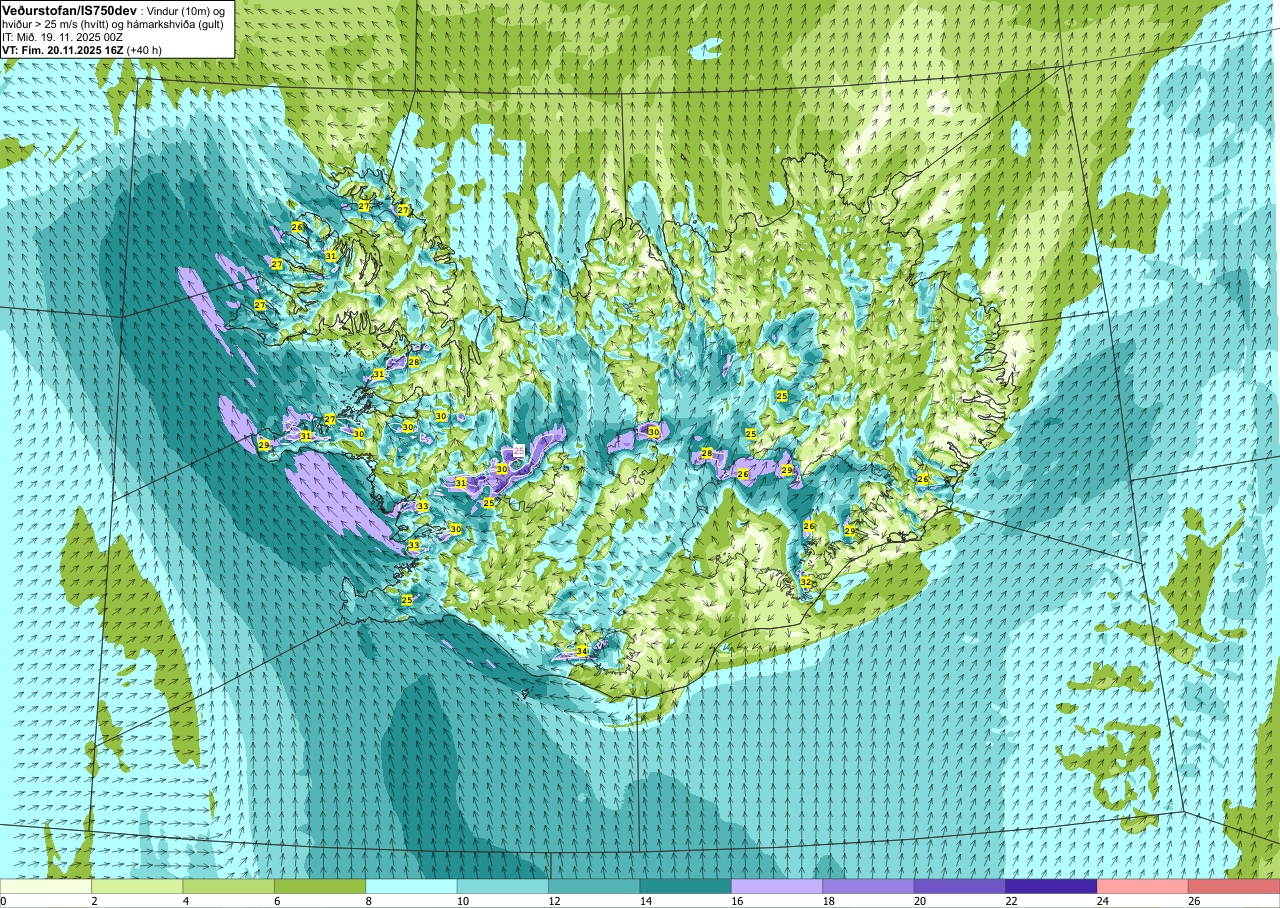
Task: Click the pale cream 0–2 m/s legend swatch
Action: click(x=46, y=886)
